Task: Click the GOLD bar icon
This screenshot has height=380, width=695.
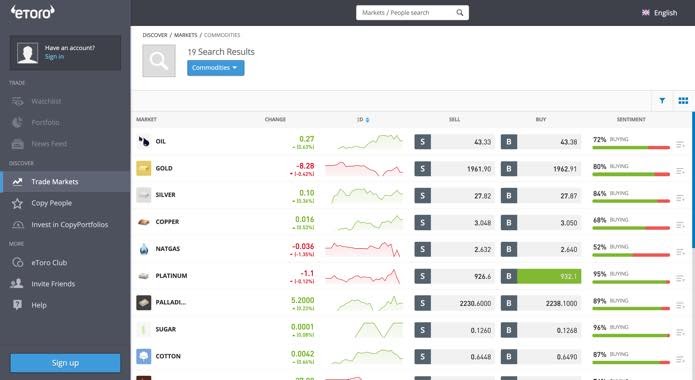Action: (144, 168)
